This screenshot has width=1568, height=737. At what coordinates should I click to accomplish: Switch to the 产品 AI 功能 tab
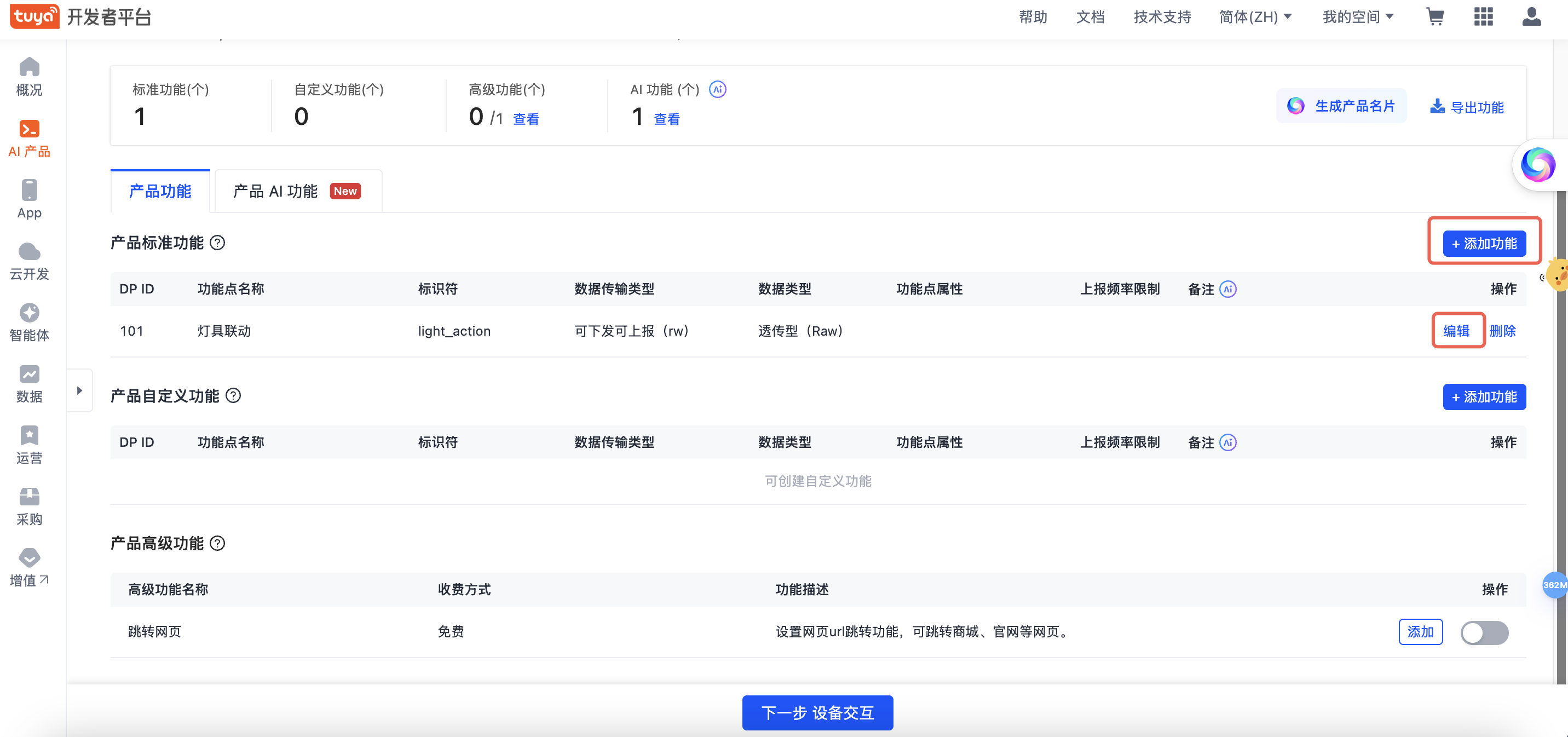click(x=298, y=191)
